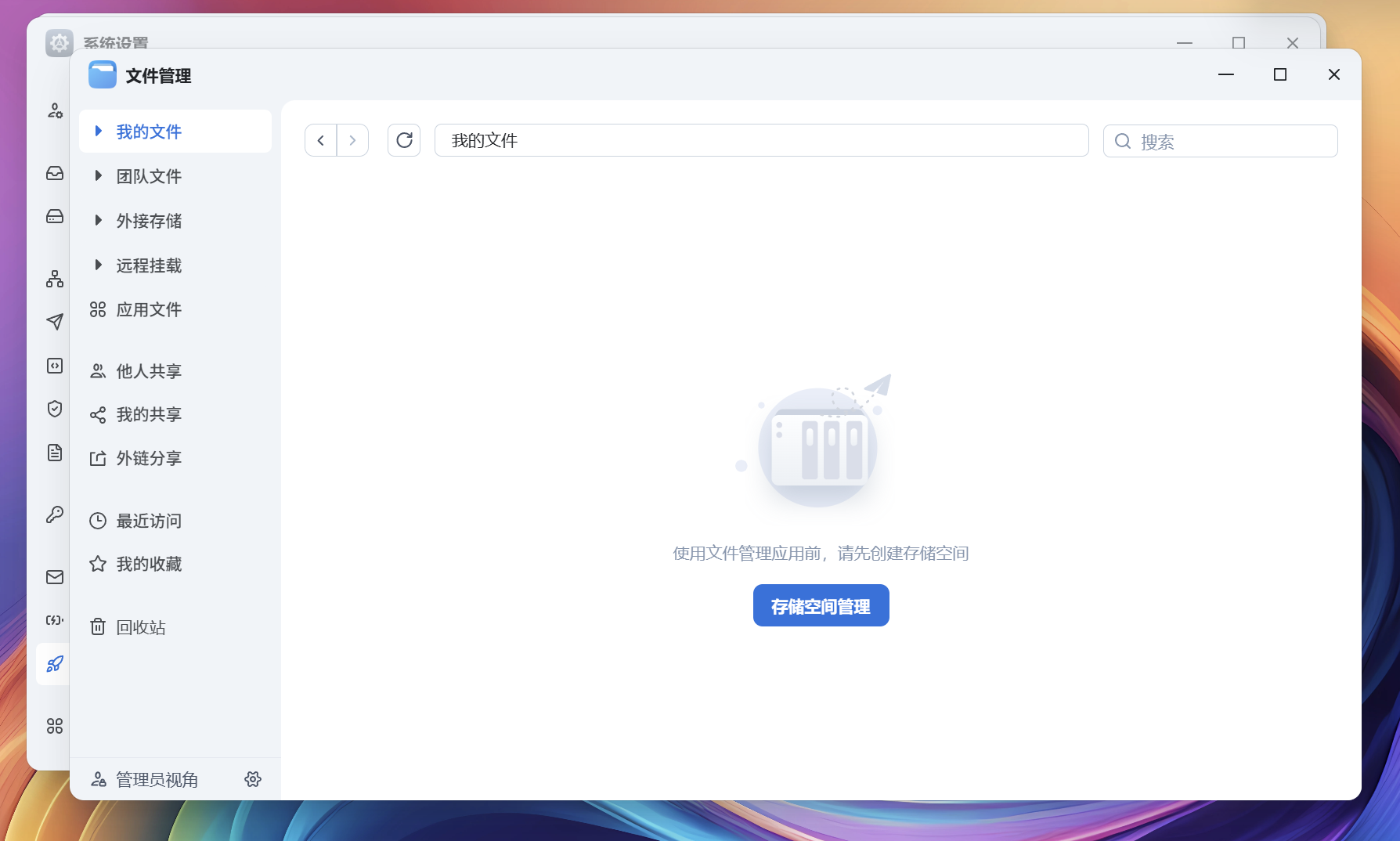1400x841 pixels.
Task: Switch to 最近访问 view
Action: tap(148, 521)
